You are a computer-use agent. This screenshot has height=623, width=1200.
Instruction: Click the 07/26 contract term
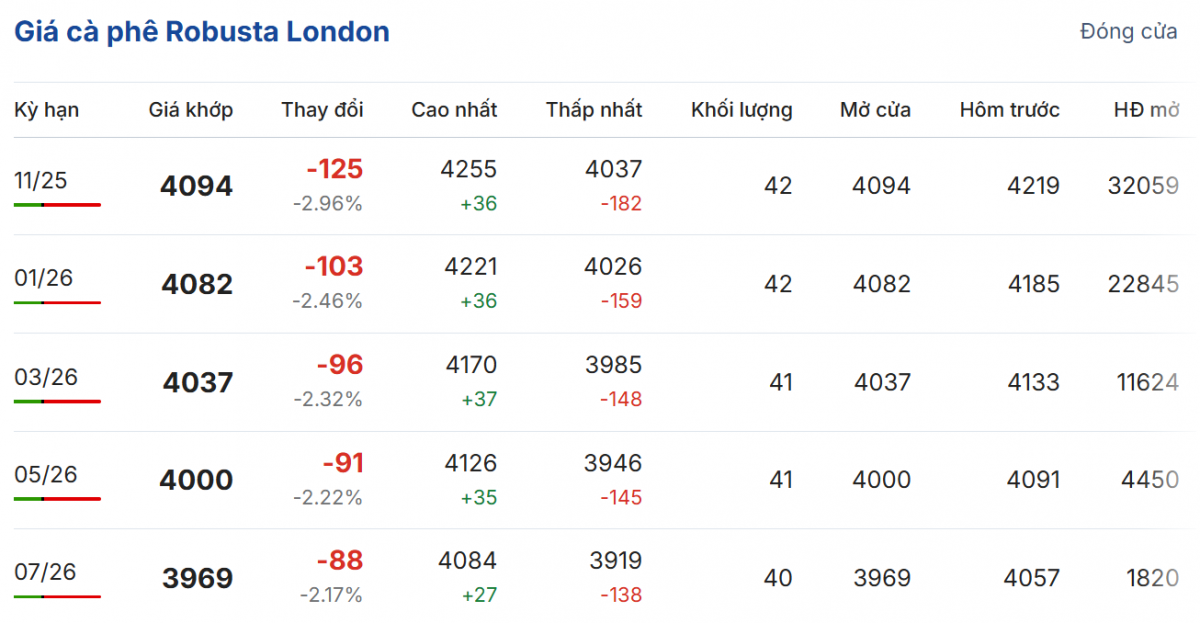point(45,572)
